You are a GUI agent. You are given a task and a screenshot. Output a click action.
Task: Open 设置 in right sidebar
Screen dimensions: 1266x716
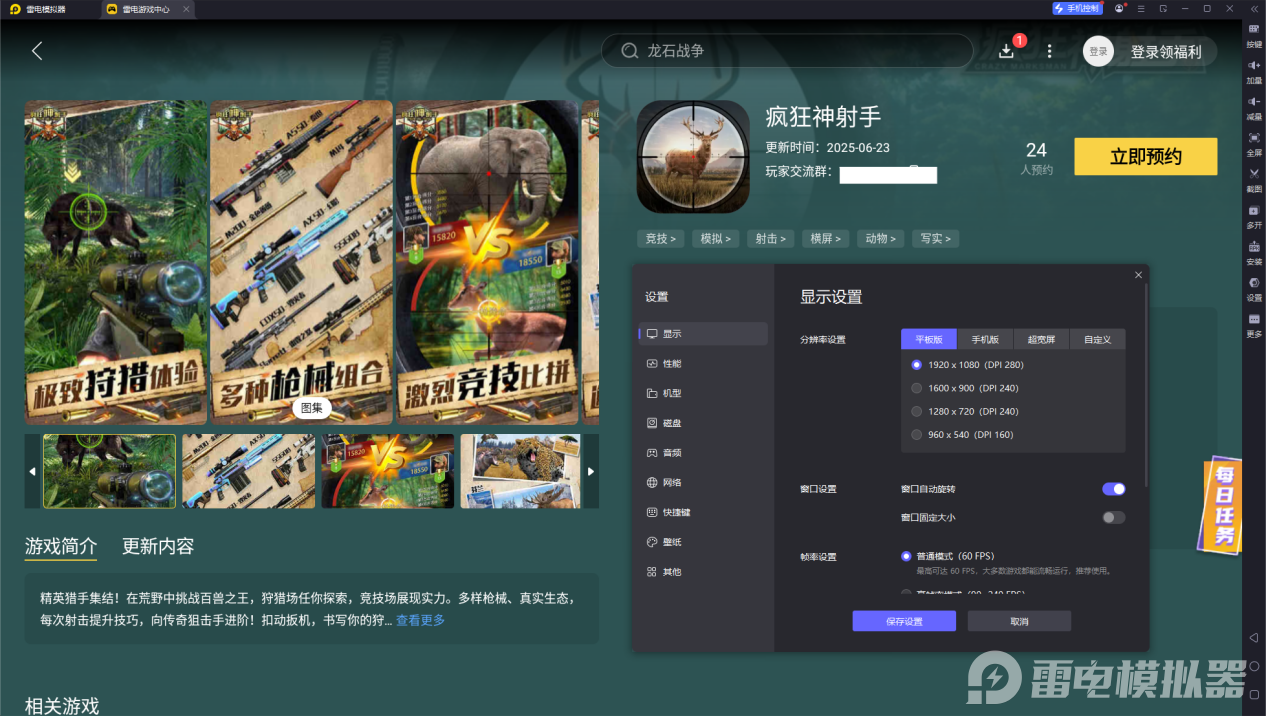pyautogui.click(x=1254, y=288)
